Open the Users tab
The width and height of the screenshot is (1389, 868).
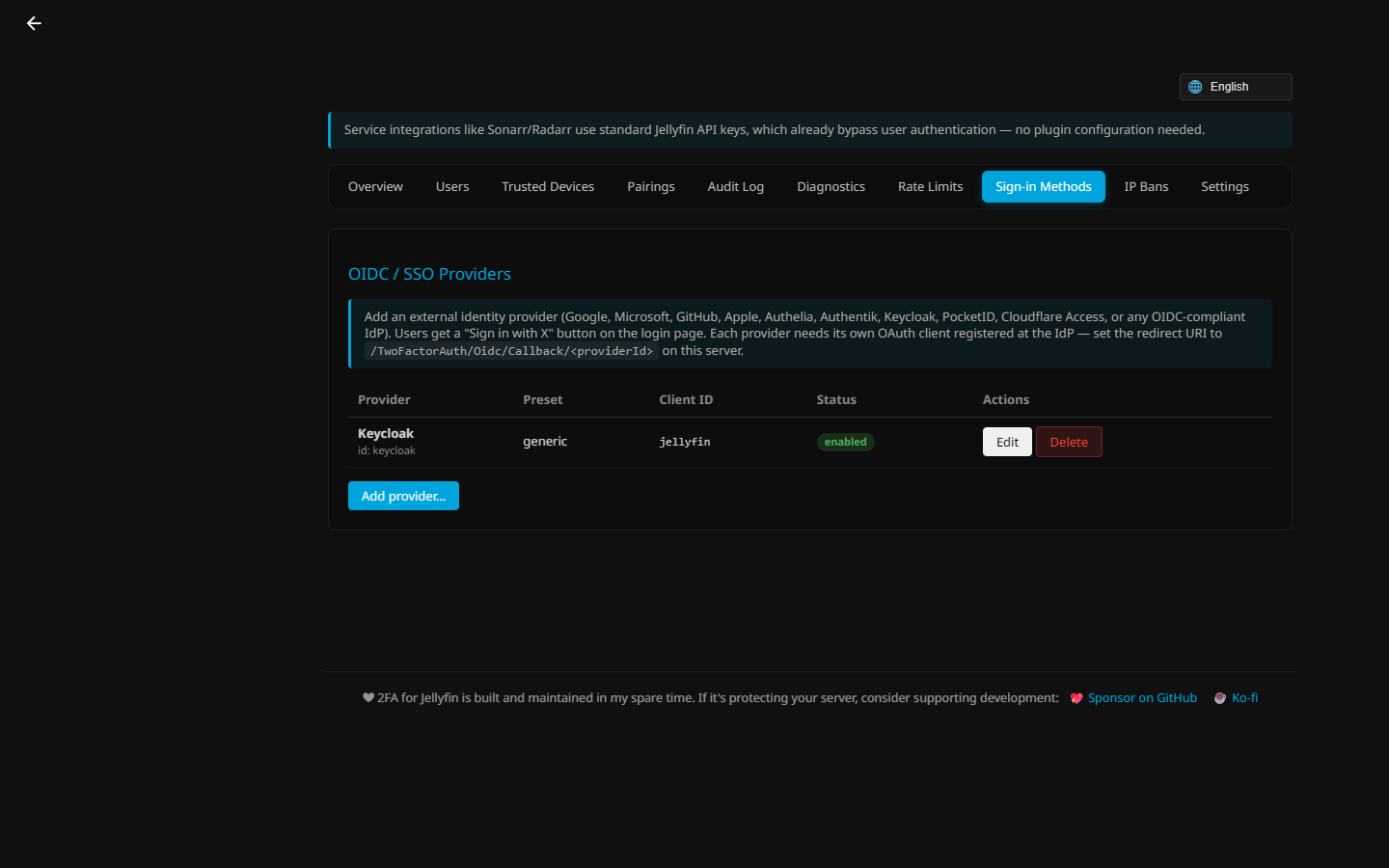pyautogui.click(x=452, y=187)
